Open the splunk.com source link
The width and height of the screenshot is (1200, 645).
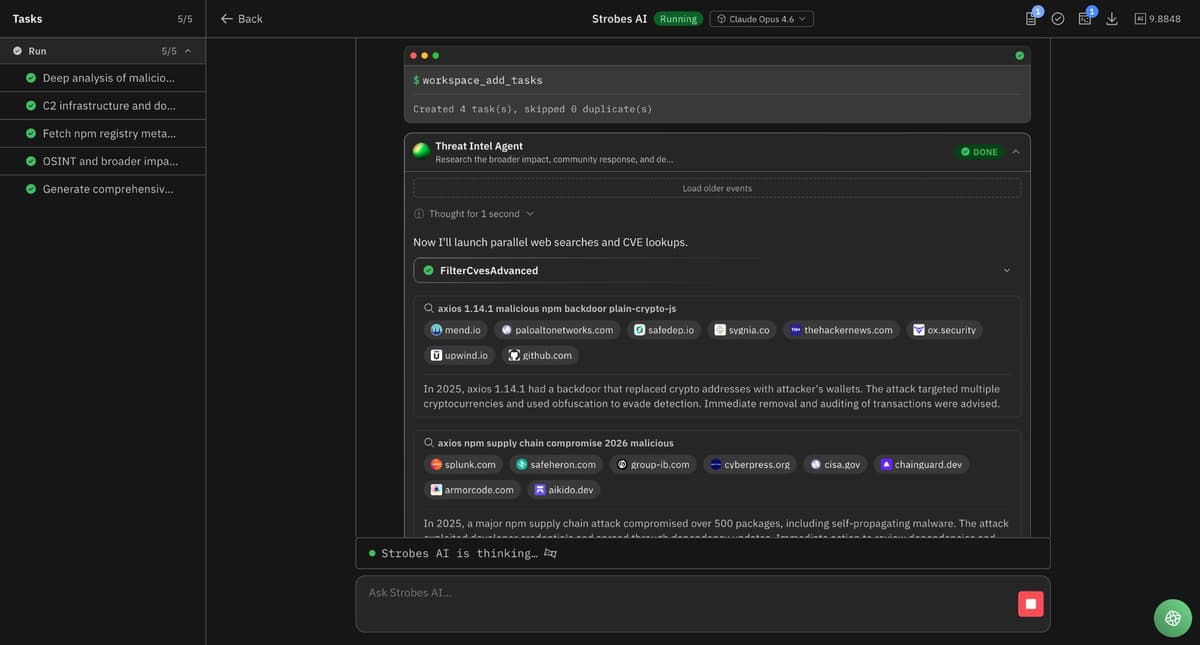[x=463, y=464]
